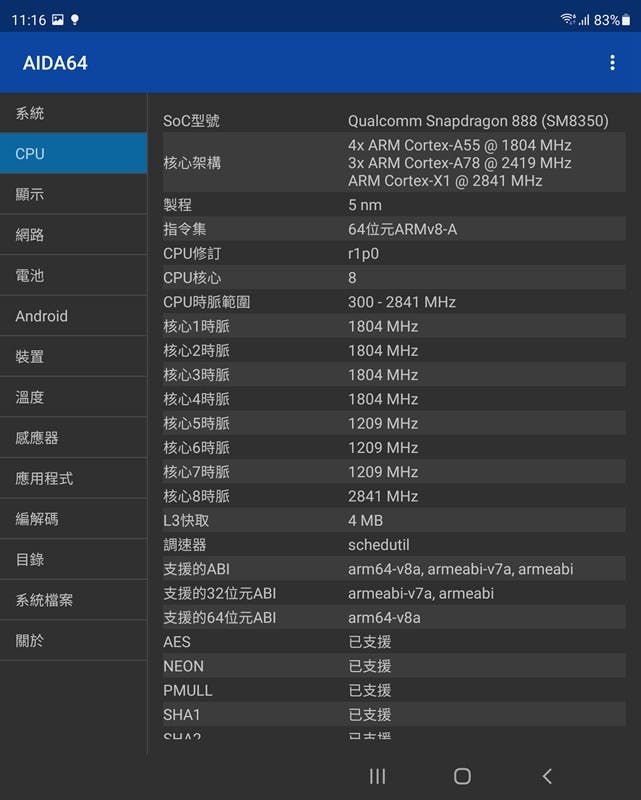Tap the image notification icon

58,19
